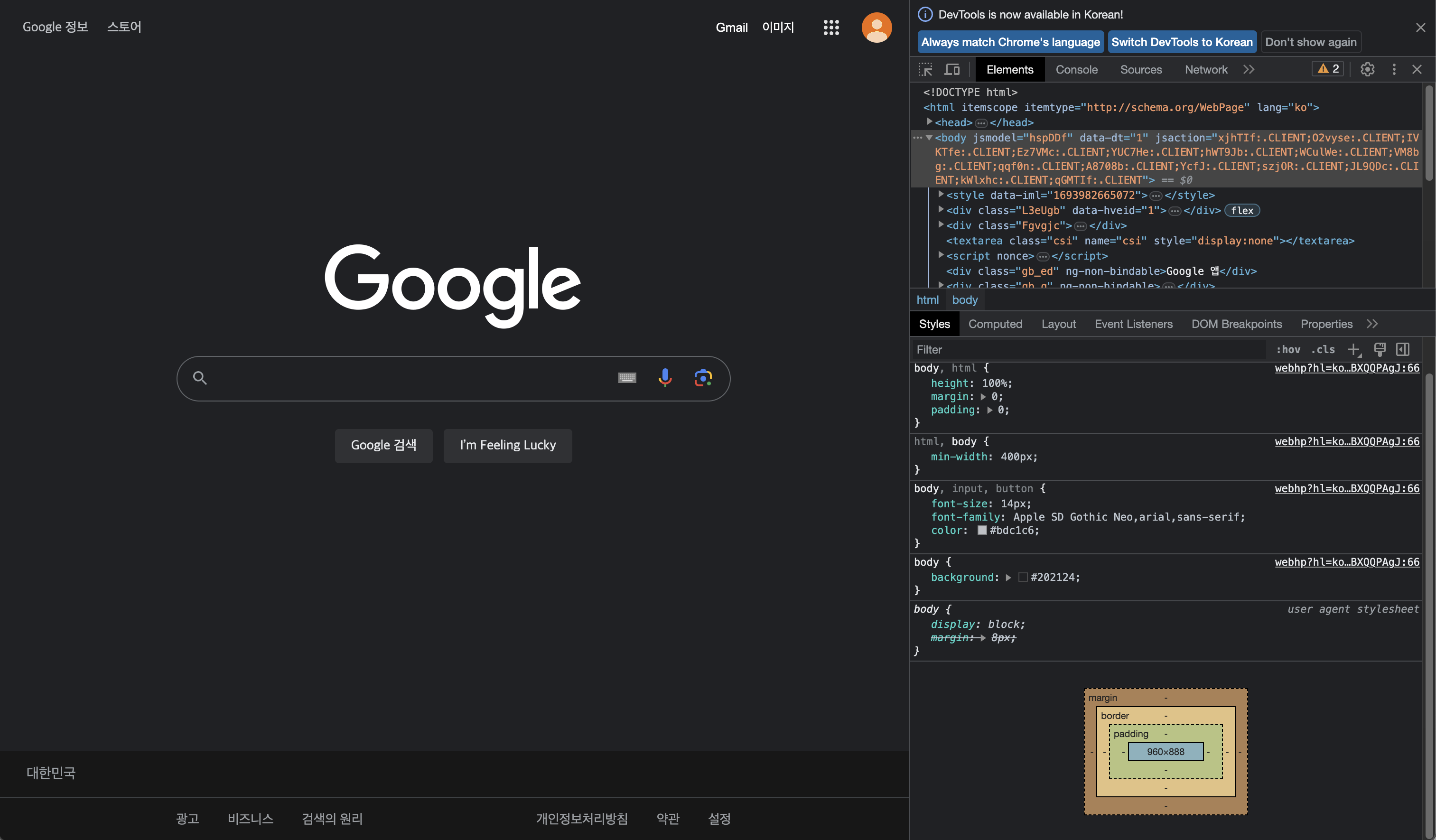The height and width of the screenshot is (840, 1436).
Task: Open the 스토어 link
Action: tap(124, 27)
